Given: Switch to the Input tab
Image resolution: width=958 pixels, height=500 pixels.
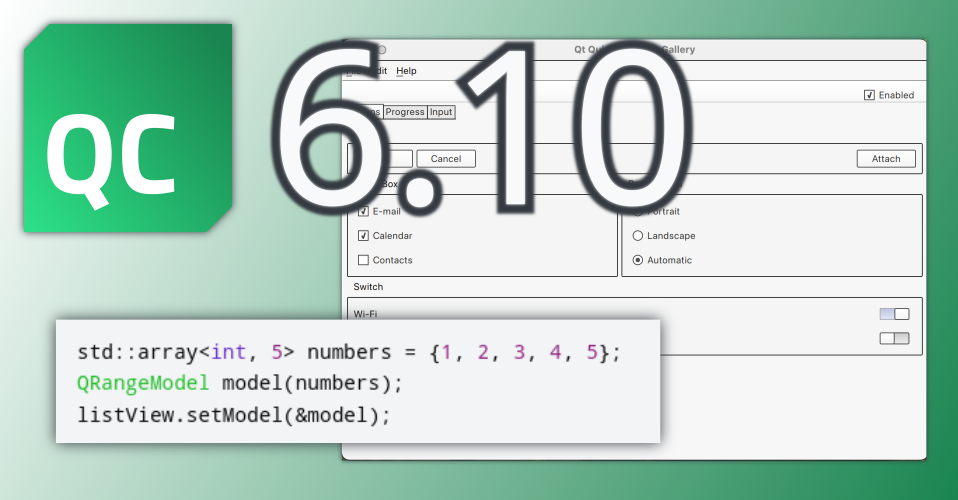Looking at the screenshot, I should point(441,112).
